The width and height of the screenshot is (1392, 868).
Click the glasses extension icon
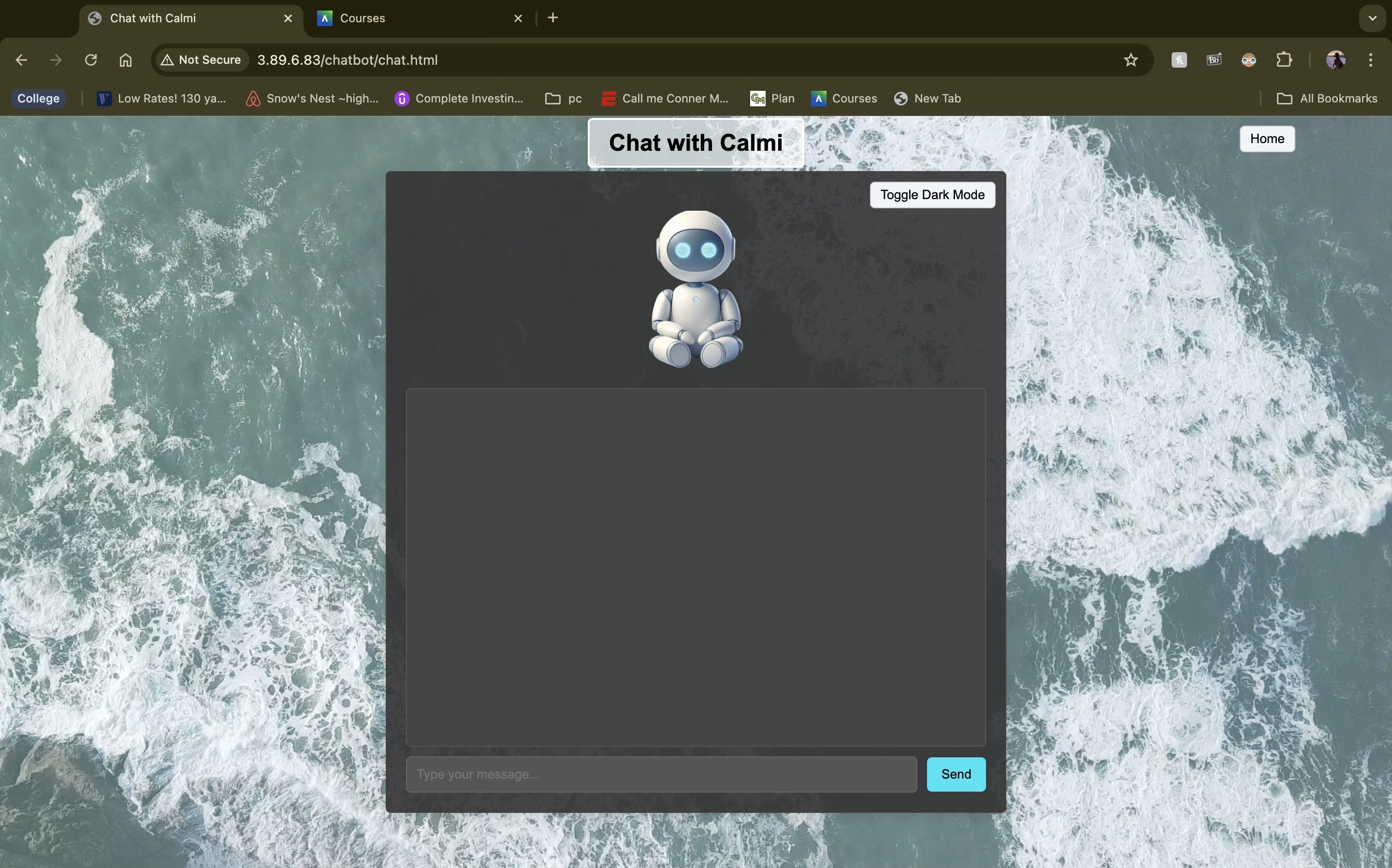pos(1248,60)
